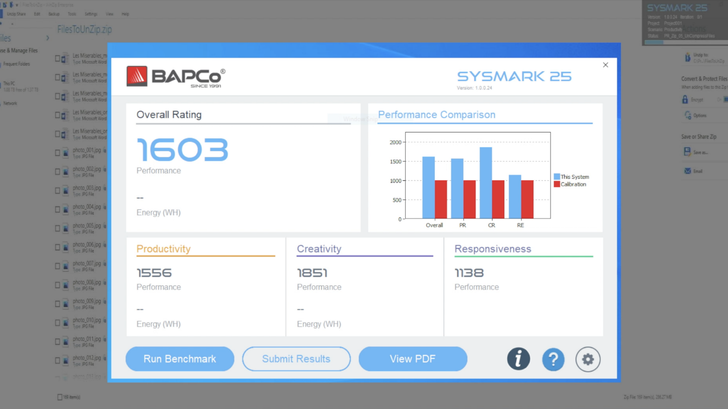Close the SYSmark 25 results dialog

(x=605, y=65)
